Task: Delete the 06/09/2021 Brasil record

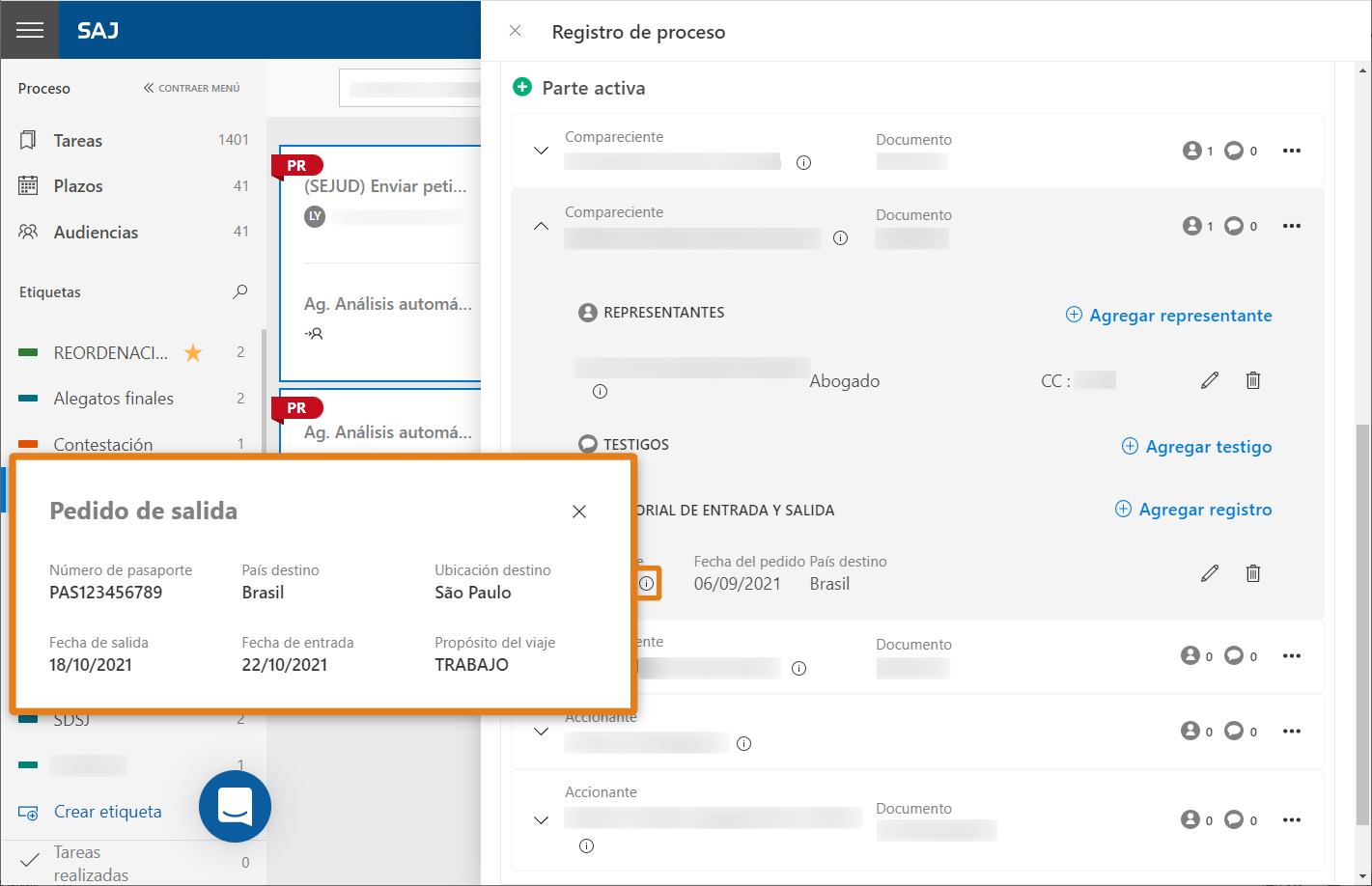Action: click(x=1253, y=573)
